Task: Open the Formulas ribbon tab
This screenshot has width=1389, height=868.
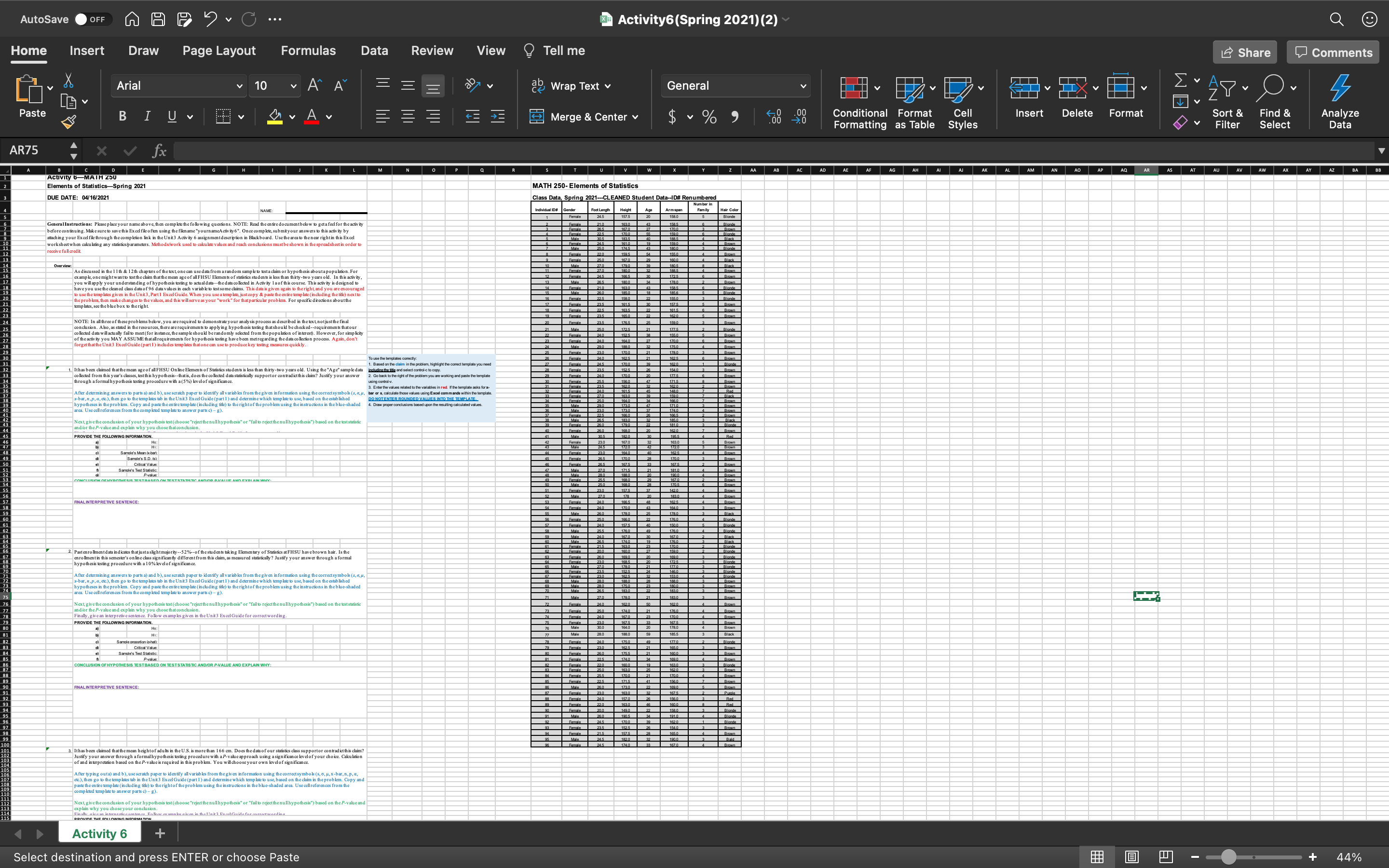Action: point(308,51)
